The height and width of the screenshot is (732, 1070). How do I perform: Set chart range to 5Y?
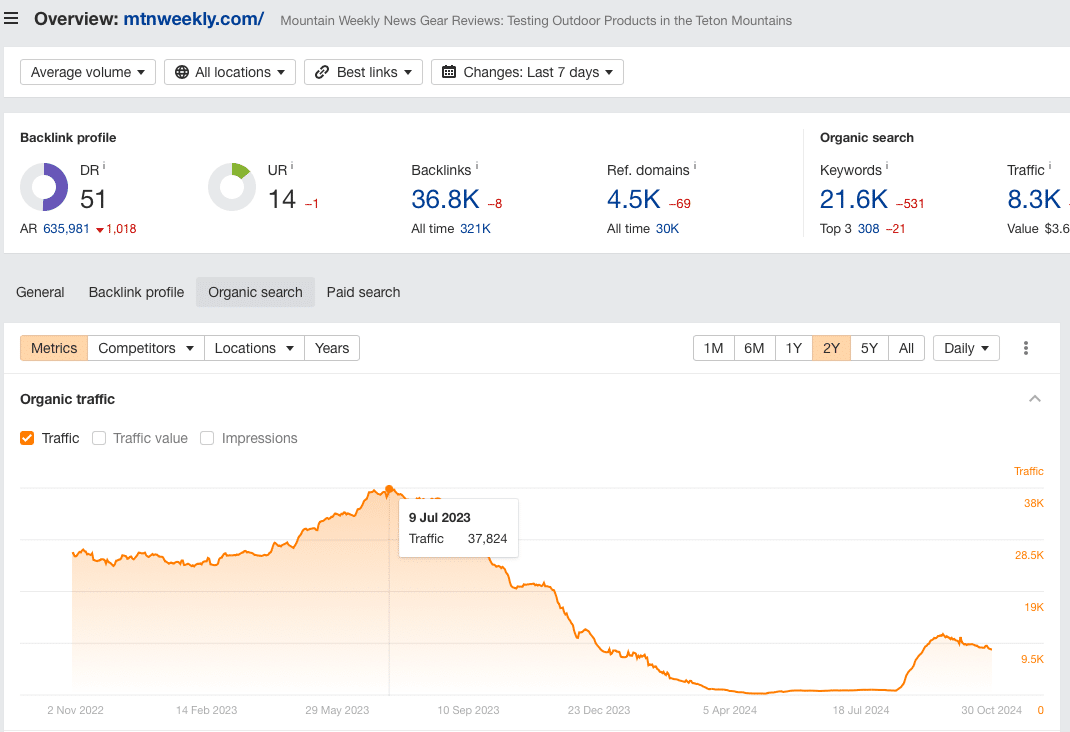pos(869,348)
